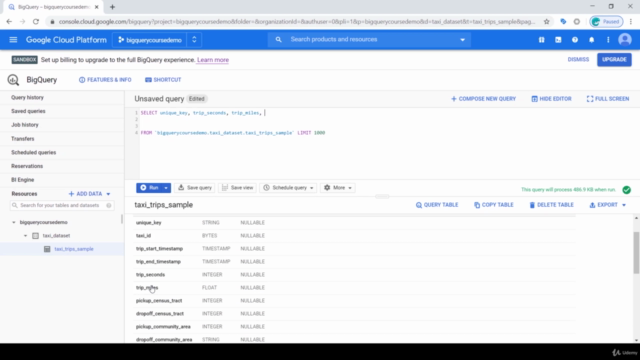Click Query Table button
The image size is (640, 360).
pyautogui.click(x=437, y=205)
